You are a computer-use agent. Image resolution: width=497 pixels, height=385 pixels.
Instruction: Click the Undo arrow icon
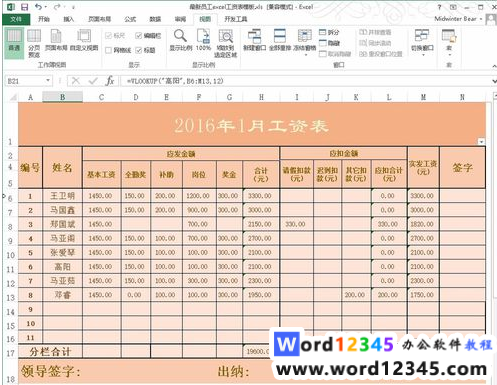[x=39, y=7]
